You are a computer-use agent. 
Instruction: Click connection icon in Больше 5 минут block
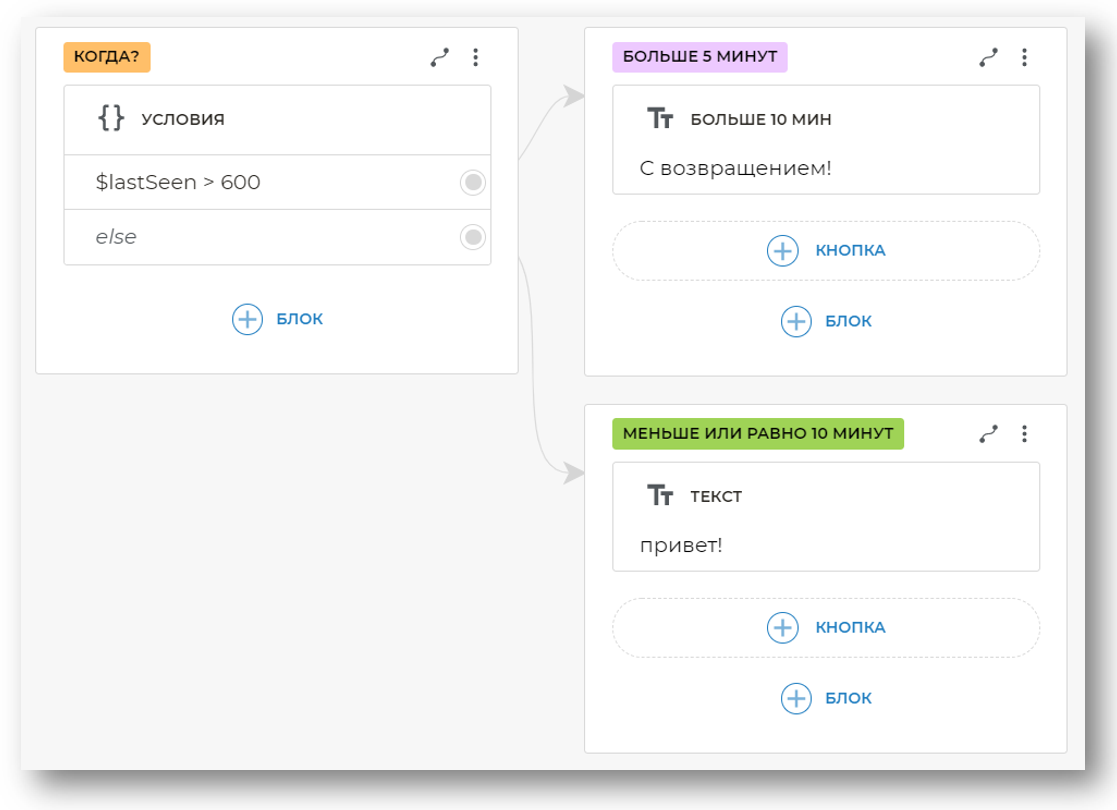pyautogui.click(x=988, y=58)
